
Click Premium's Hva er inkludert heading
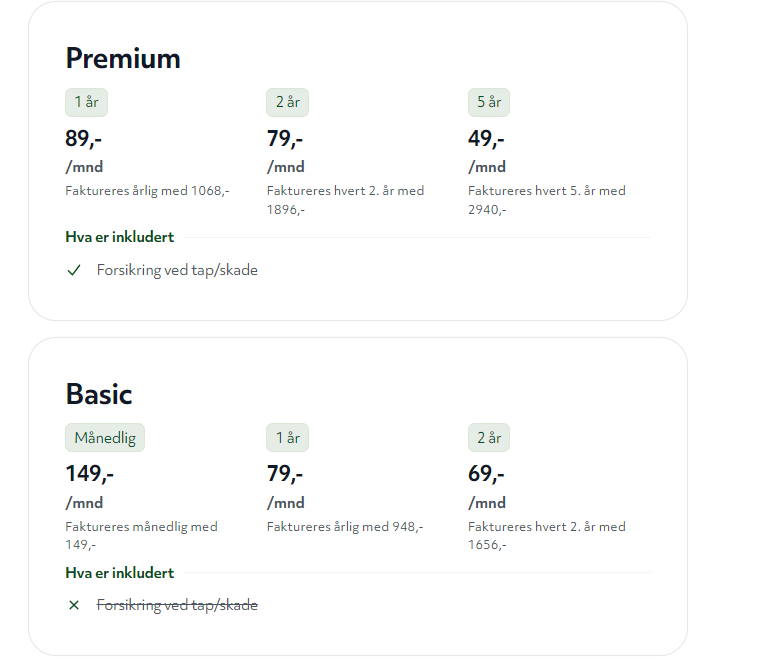(120, 237)
